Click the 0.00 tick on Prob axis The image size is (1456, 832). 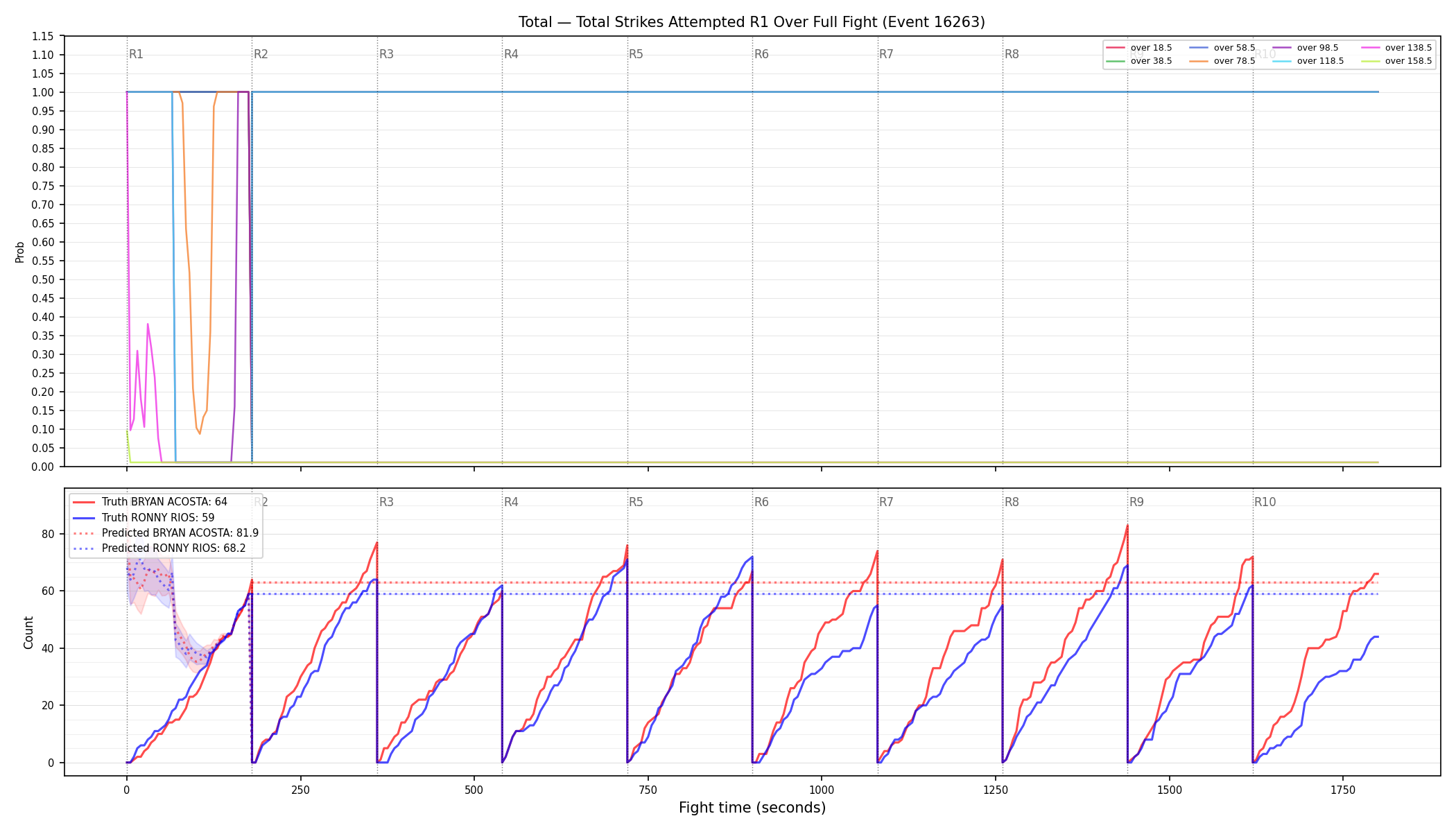click(43, 467)
